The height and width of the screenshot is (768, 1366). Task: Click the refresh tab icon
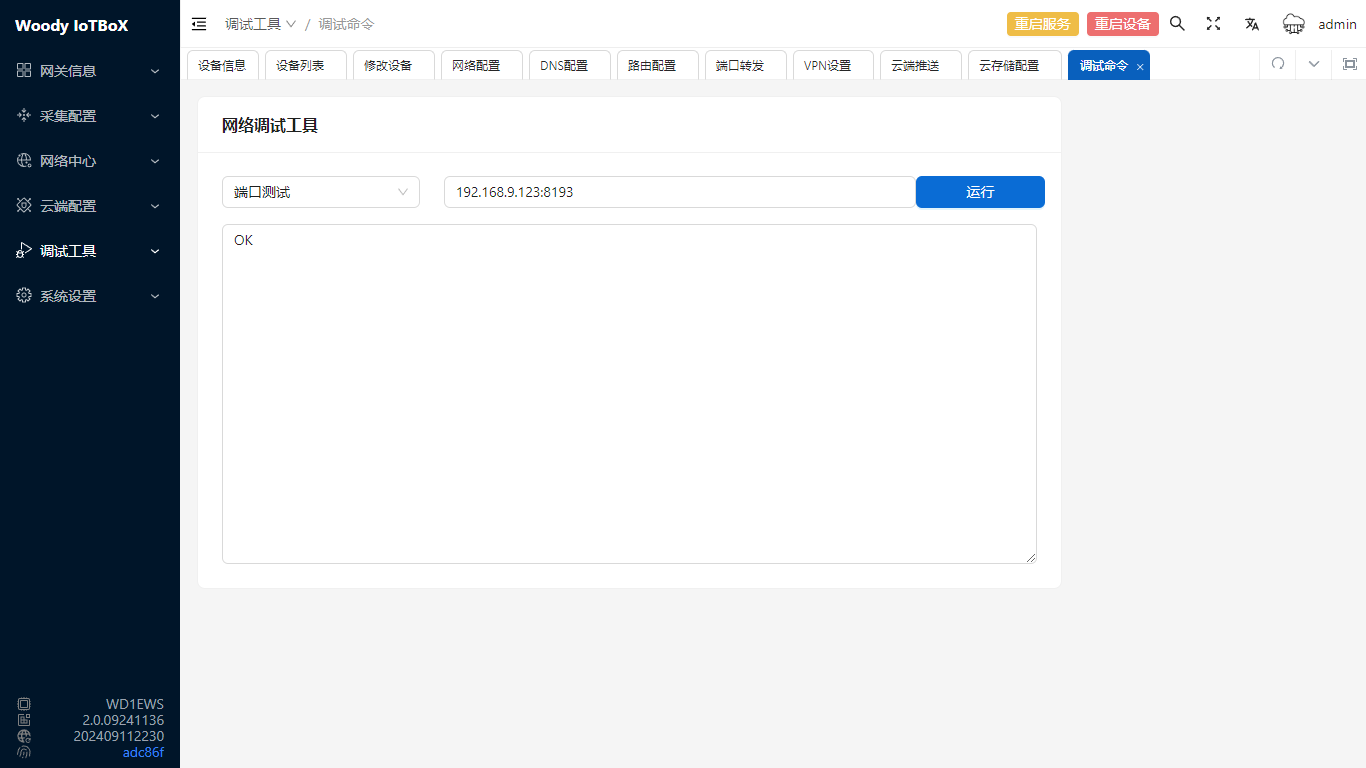(x=1277, y=64)
